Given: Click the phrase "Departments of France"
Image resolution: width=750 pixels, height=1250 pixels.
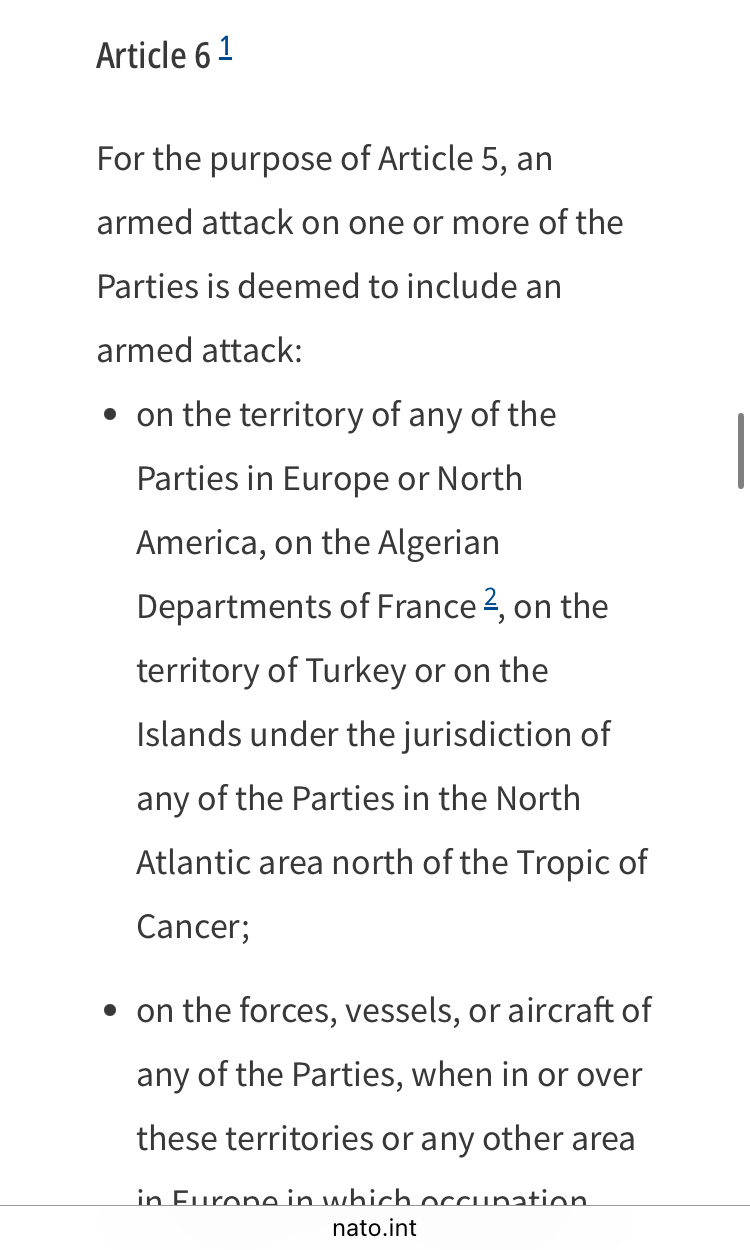Looking at the screenshot, I should (306, 607).
